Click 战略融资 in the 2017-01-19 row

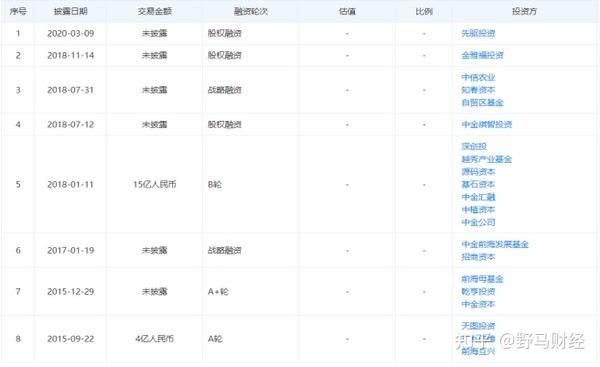(225, 250)
